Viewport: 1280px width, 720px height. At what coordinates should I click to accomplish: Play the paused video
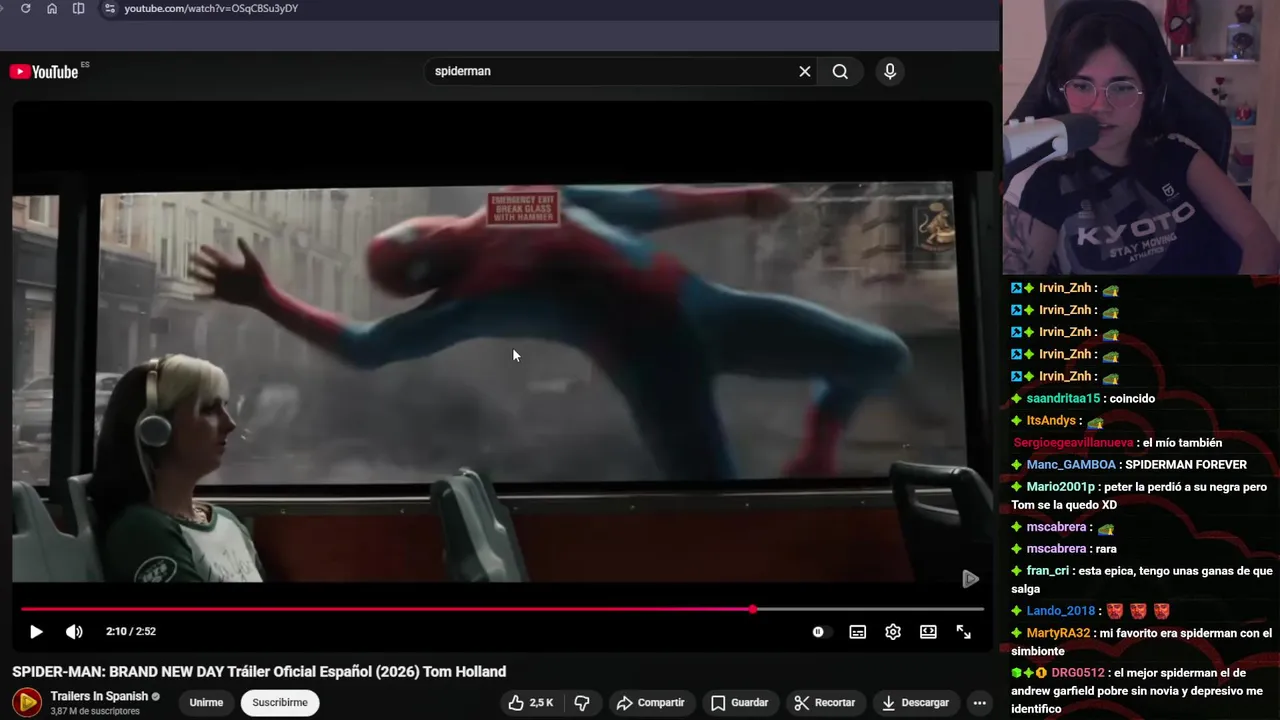36,632
